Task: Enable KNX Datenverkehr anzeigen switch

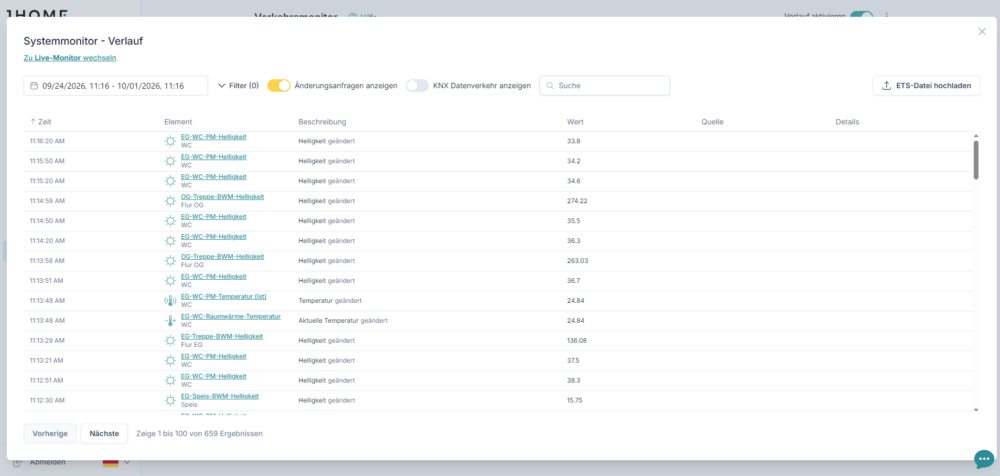Action: tap(417, 86)
